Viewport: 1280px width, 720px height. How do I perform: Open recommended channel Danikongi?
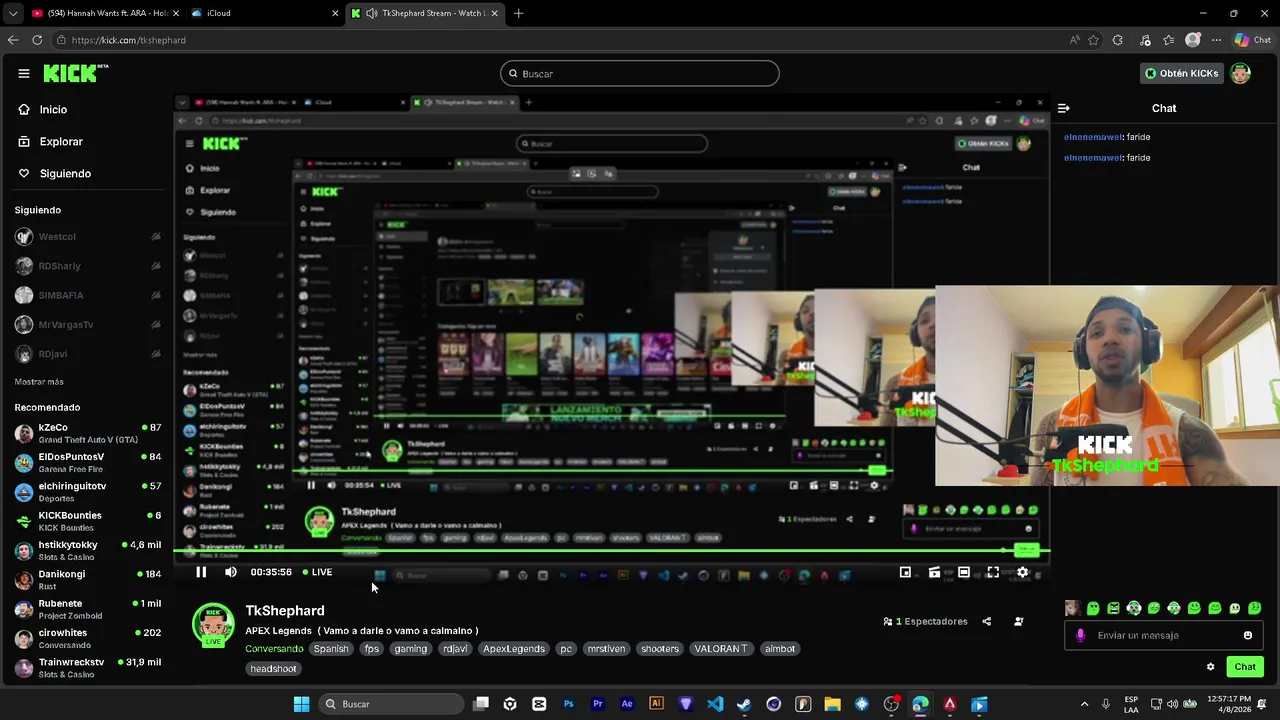(87, 580)
